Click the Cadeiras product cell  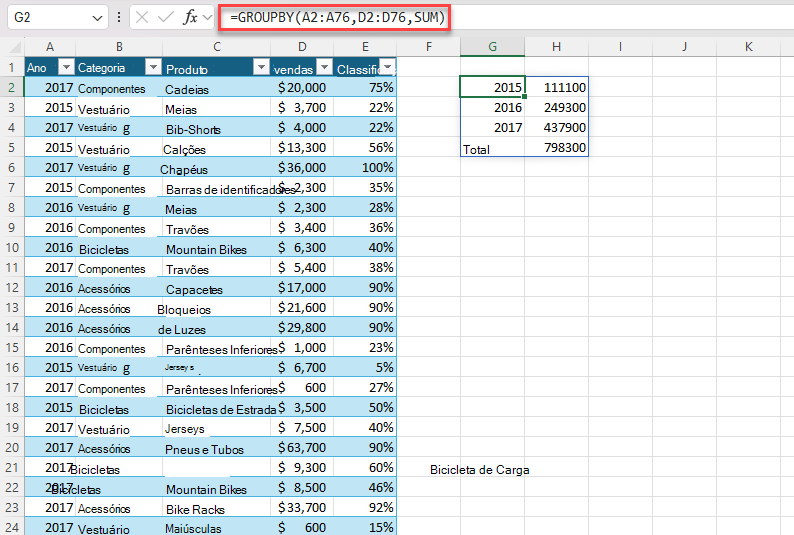pyautogui.click(x=217, y=87)
